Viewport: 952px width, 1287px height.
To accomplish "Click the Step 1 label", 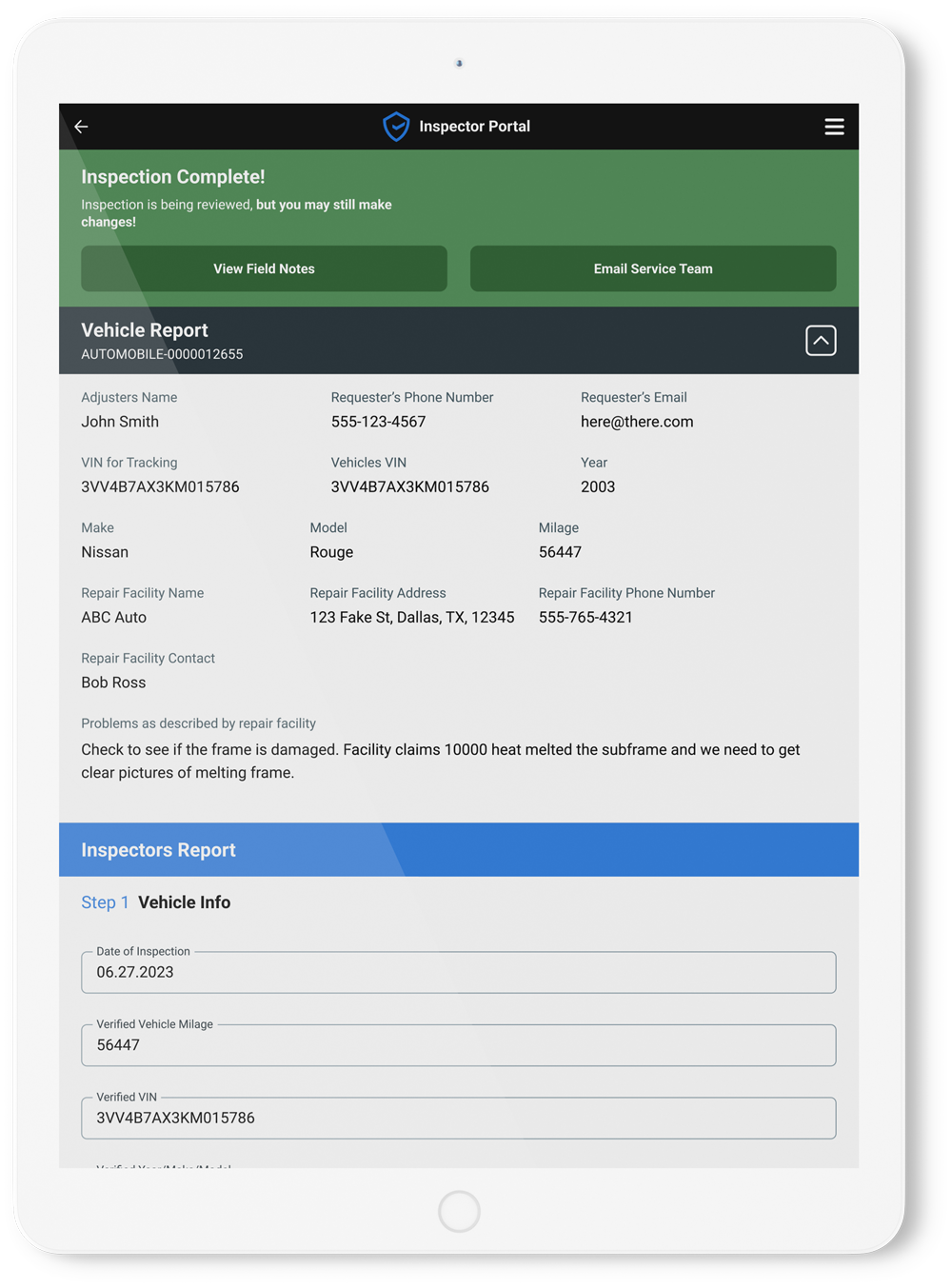I will pos(105,902).
